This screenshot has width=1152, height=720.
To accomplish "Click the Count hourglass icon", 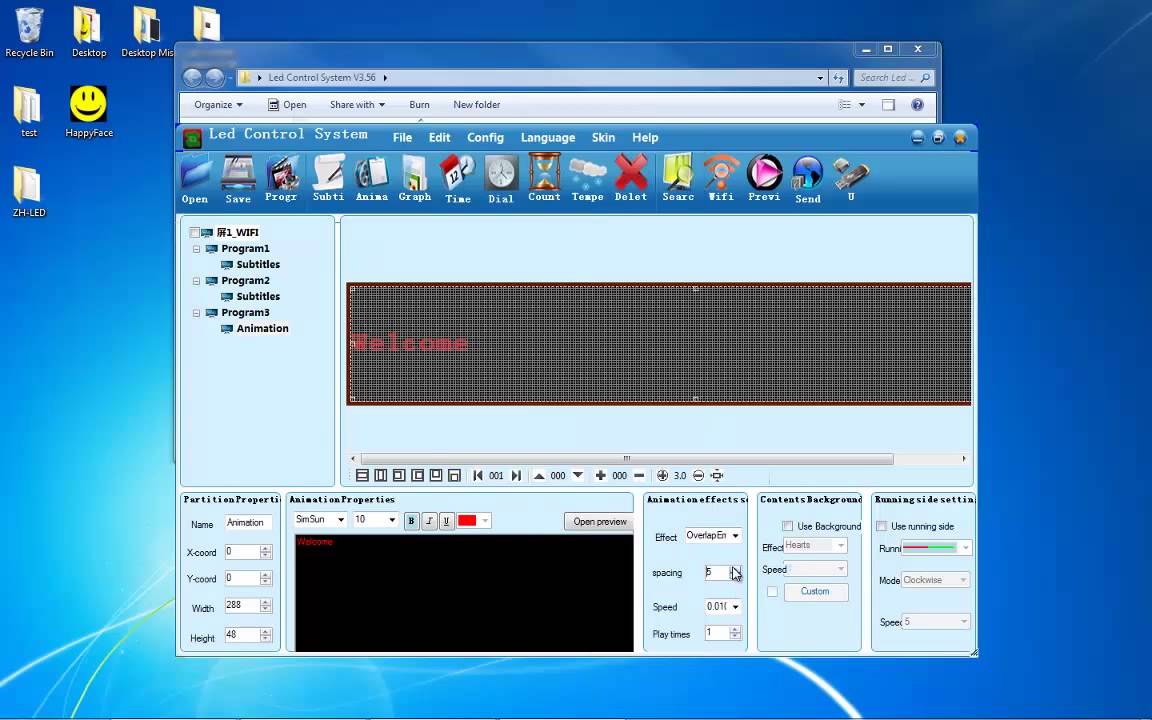I will pyautogui.click(x=544, y=179).
